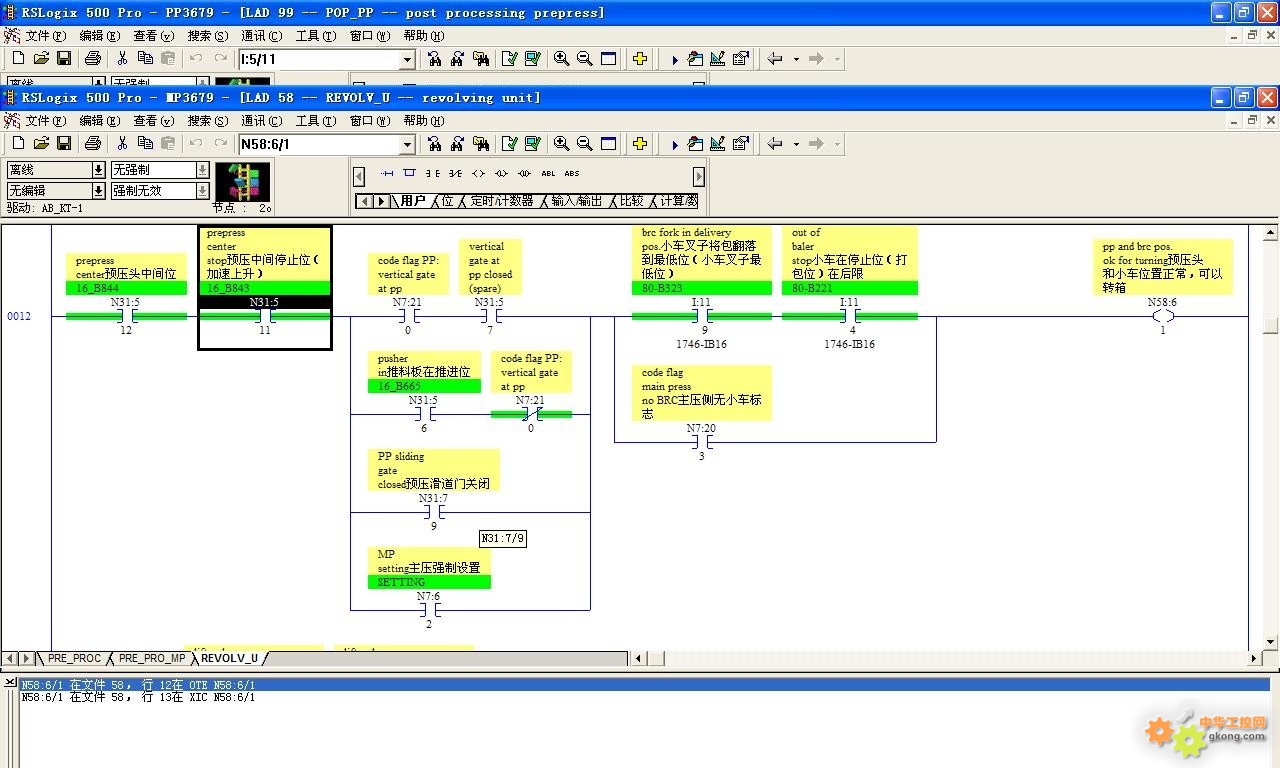
Task: Select the XIC examine-if-closed instruction icon
Action: [433, 173]
